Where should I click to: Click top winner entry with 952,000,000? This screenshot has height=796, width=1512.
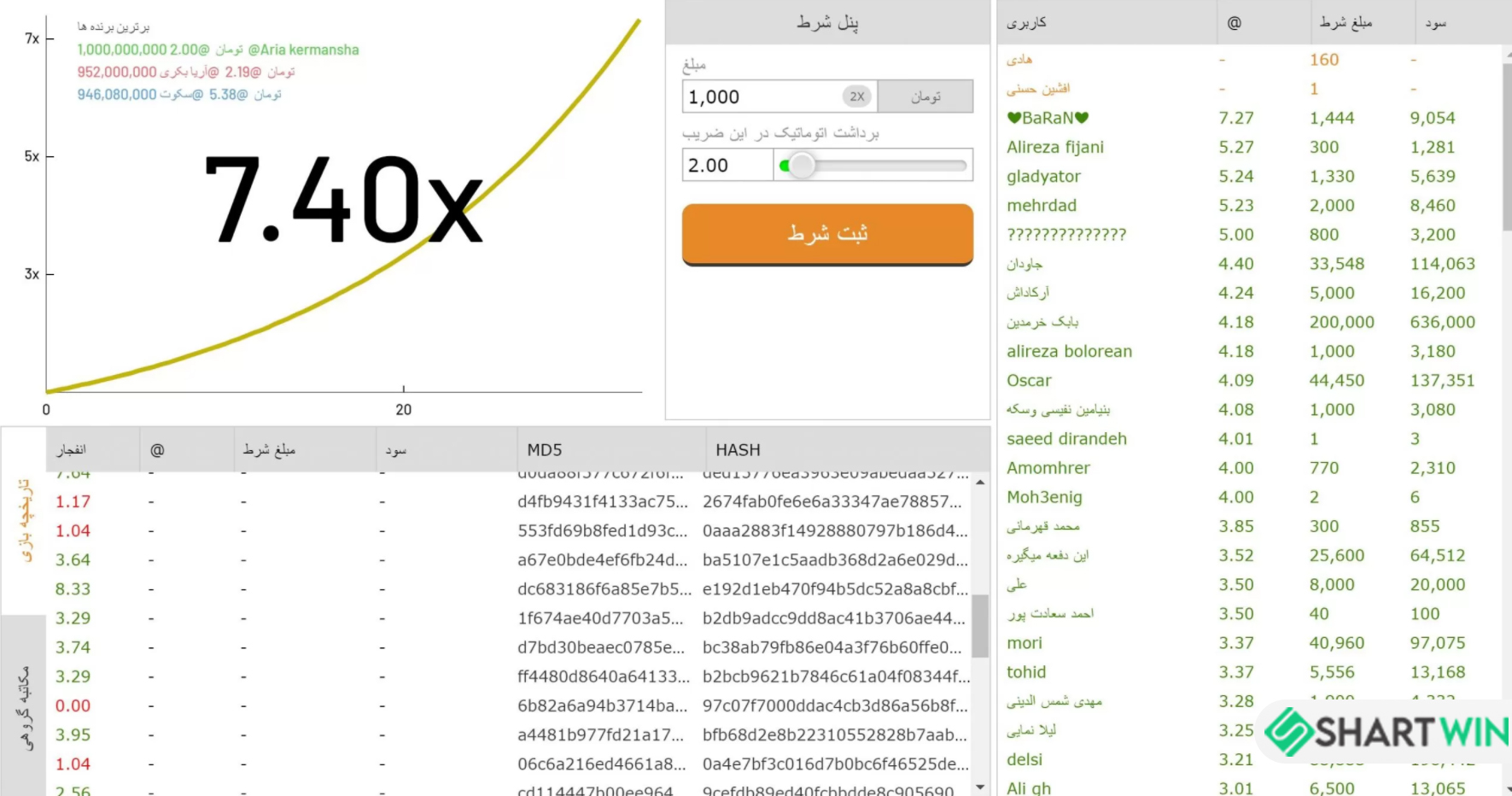(186, 72)
